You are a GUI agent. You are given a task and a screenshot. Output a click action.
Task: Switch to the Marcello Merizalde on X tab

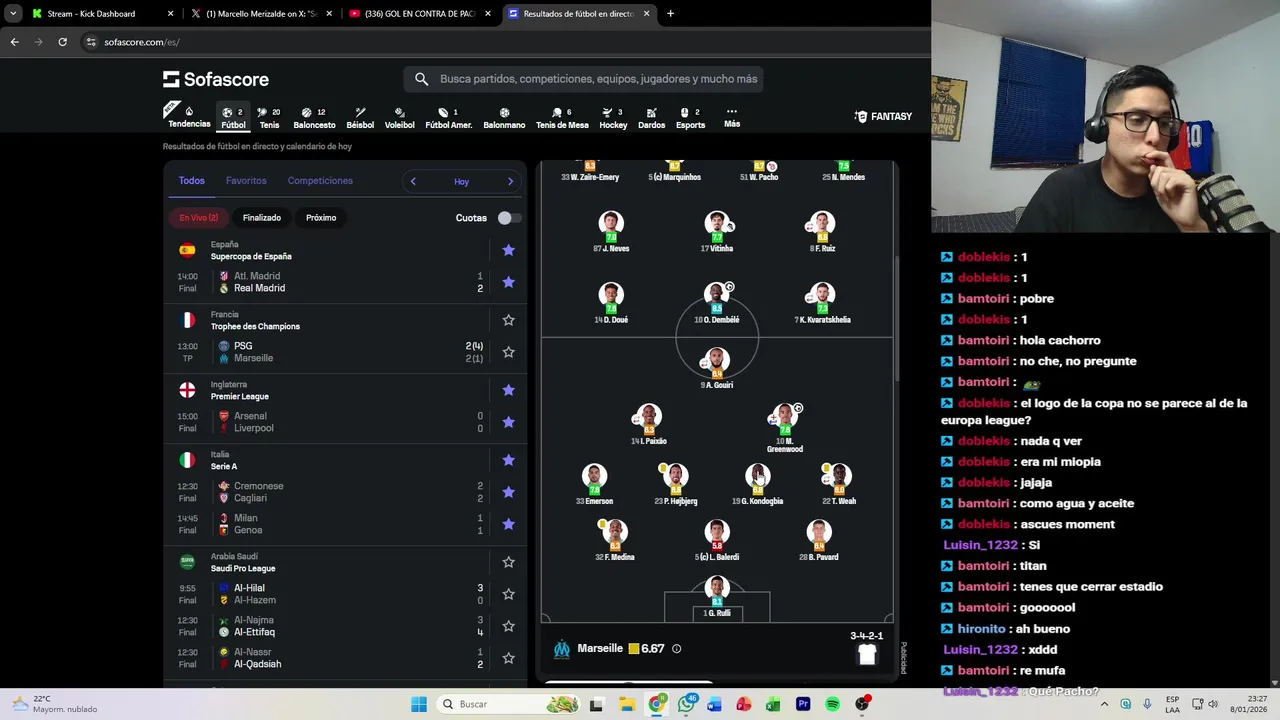(x=261, y=14)
